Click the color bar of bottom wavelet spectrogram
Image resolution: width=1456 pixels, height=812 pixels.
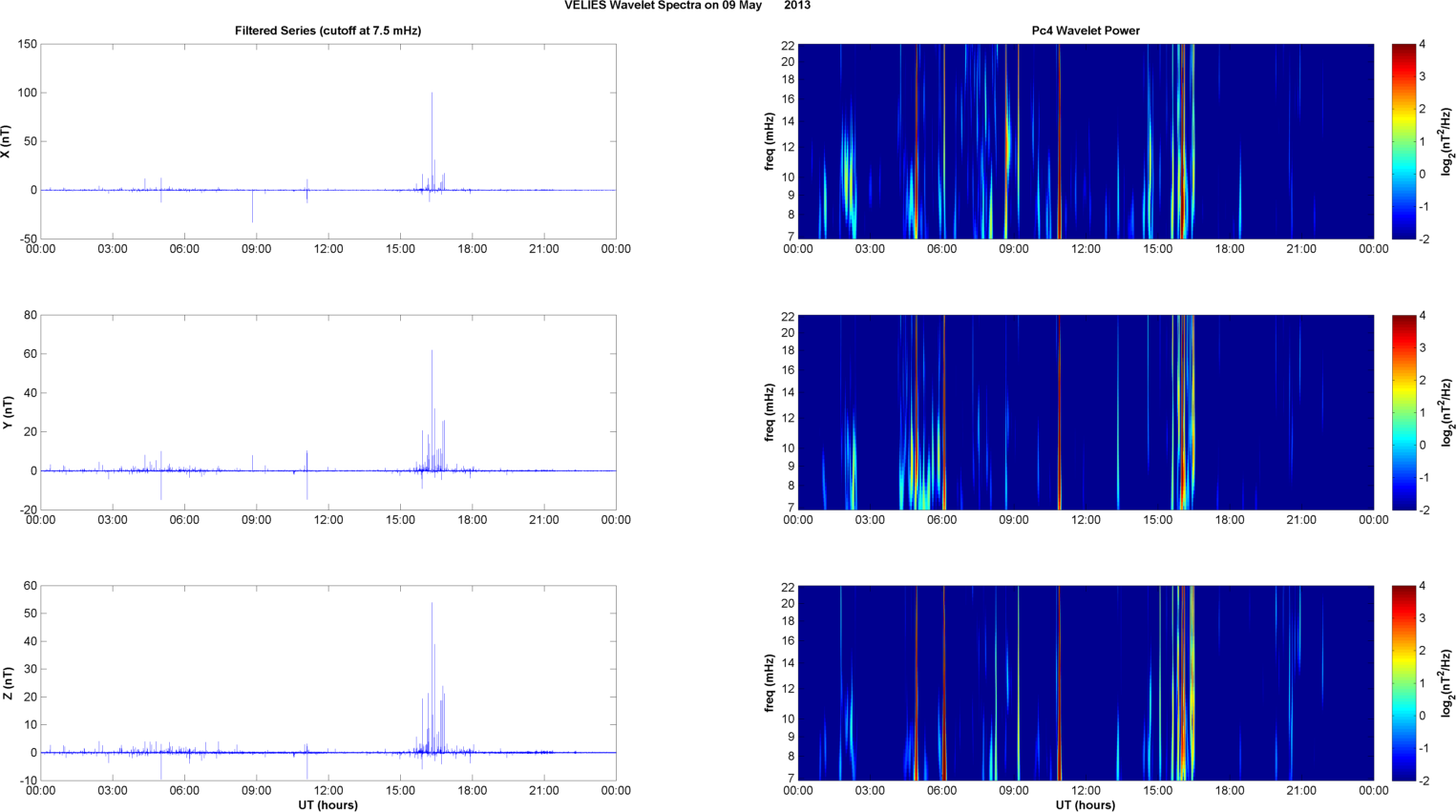click(1403, 683)
